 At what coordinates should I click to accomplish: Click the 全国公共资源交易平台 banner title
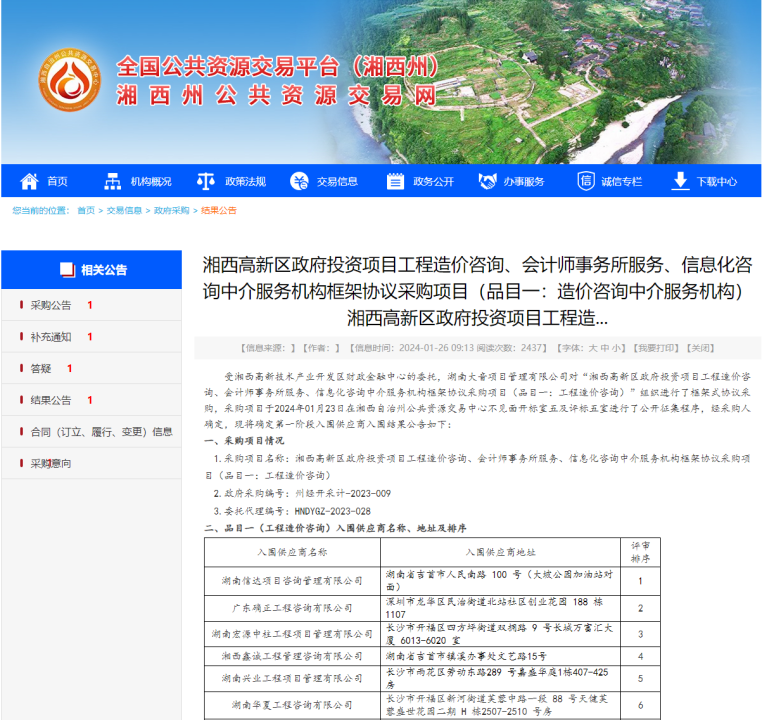(x=277, y=67)
